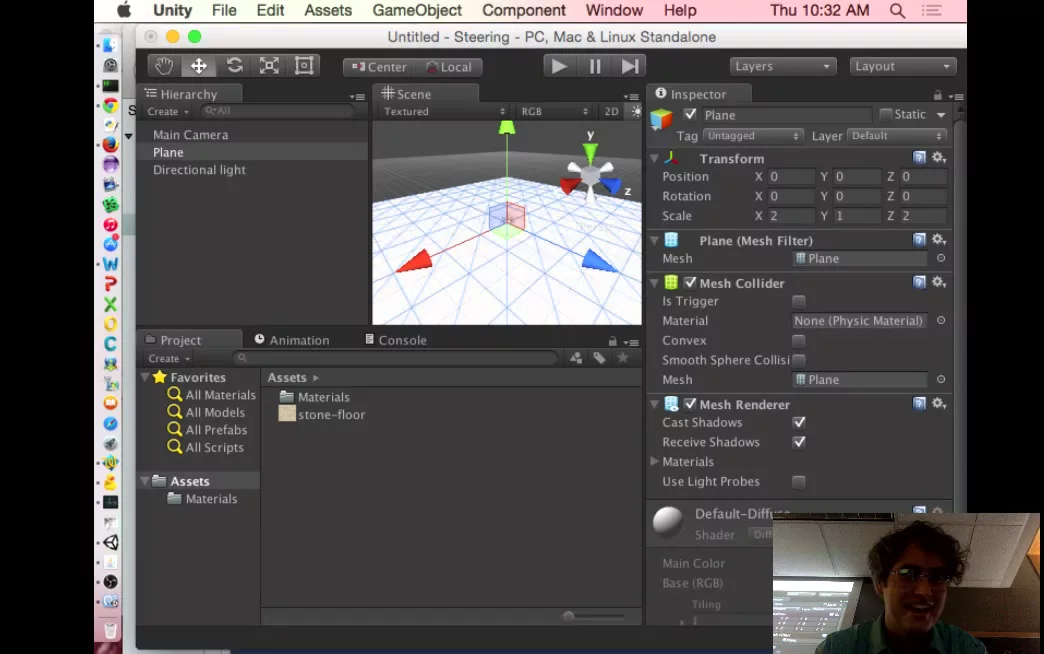Open the Tag Untagged dropdown
1044x654 pixels.
(x=753, y=136)
